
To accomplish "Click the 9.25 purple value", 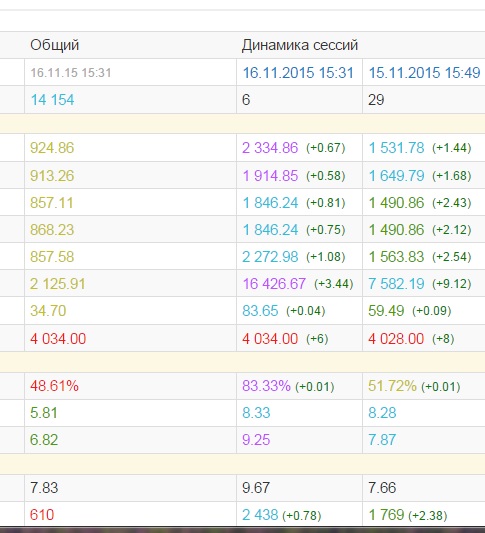I will 256,440.
